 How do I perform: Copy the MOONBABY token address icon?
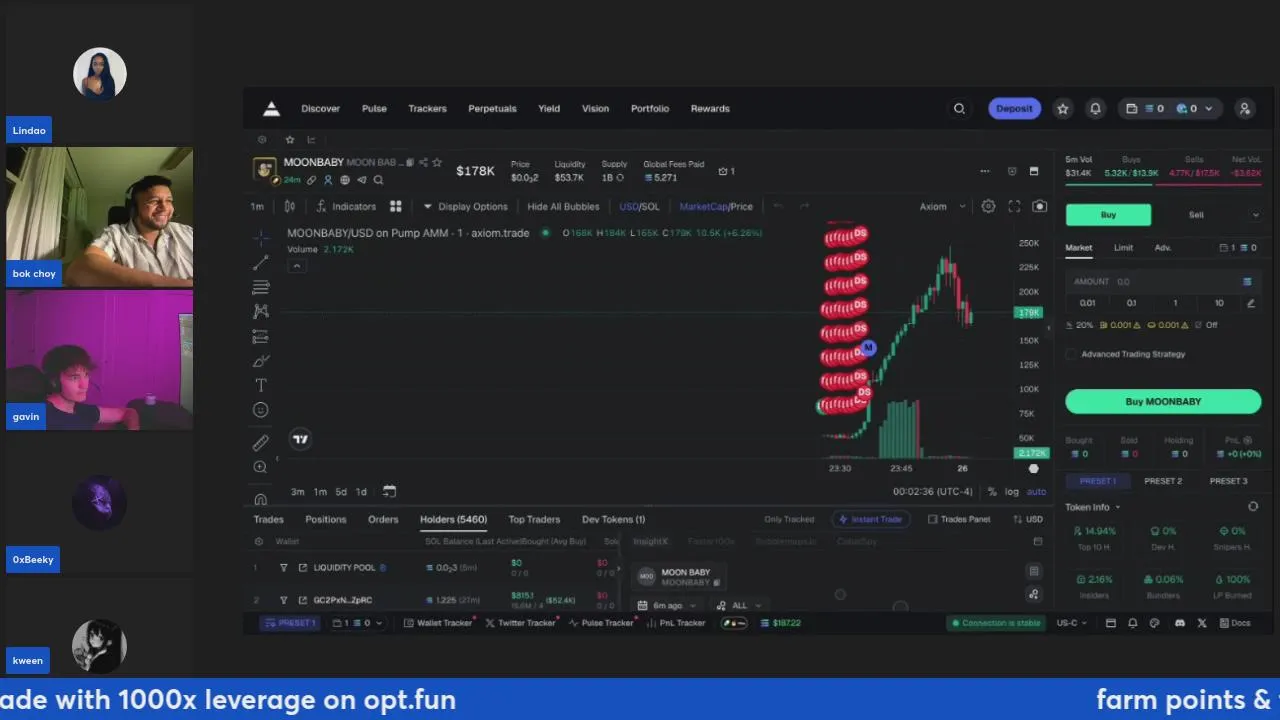click(410, 162)
